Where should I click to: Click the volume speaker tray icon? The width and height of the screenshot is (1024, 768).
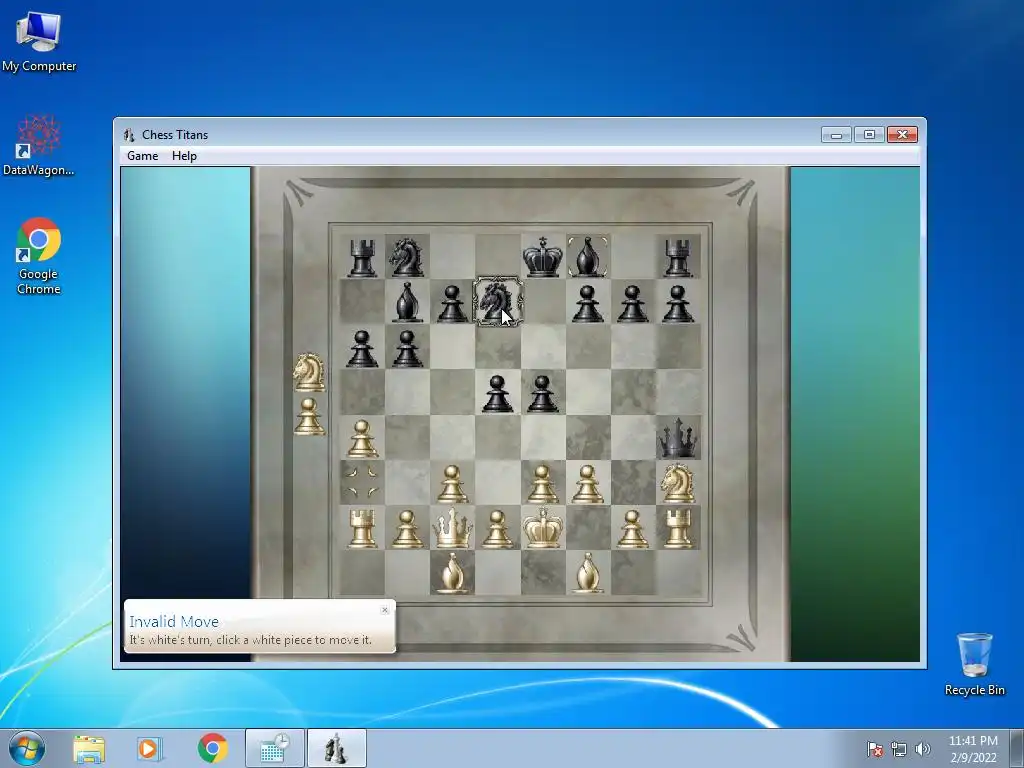click(x=923, y=749)
